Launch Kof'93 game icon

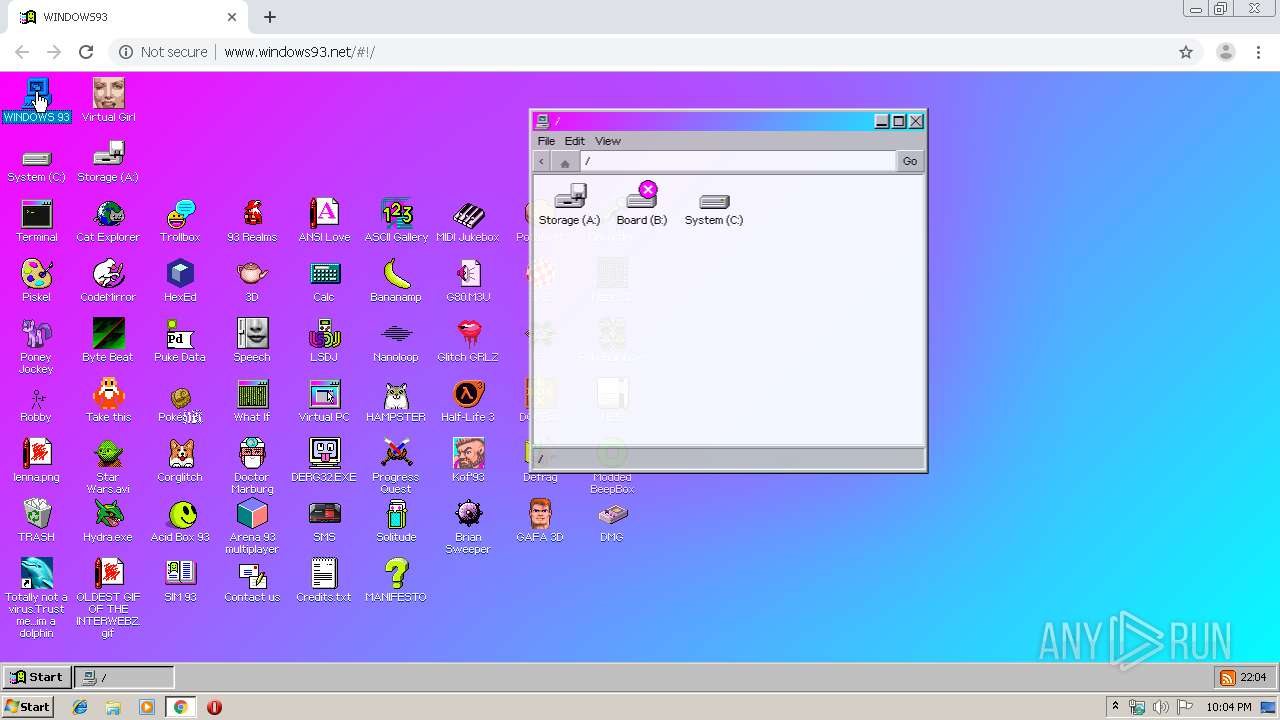(x=468, y=461)
